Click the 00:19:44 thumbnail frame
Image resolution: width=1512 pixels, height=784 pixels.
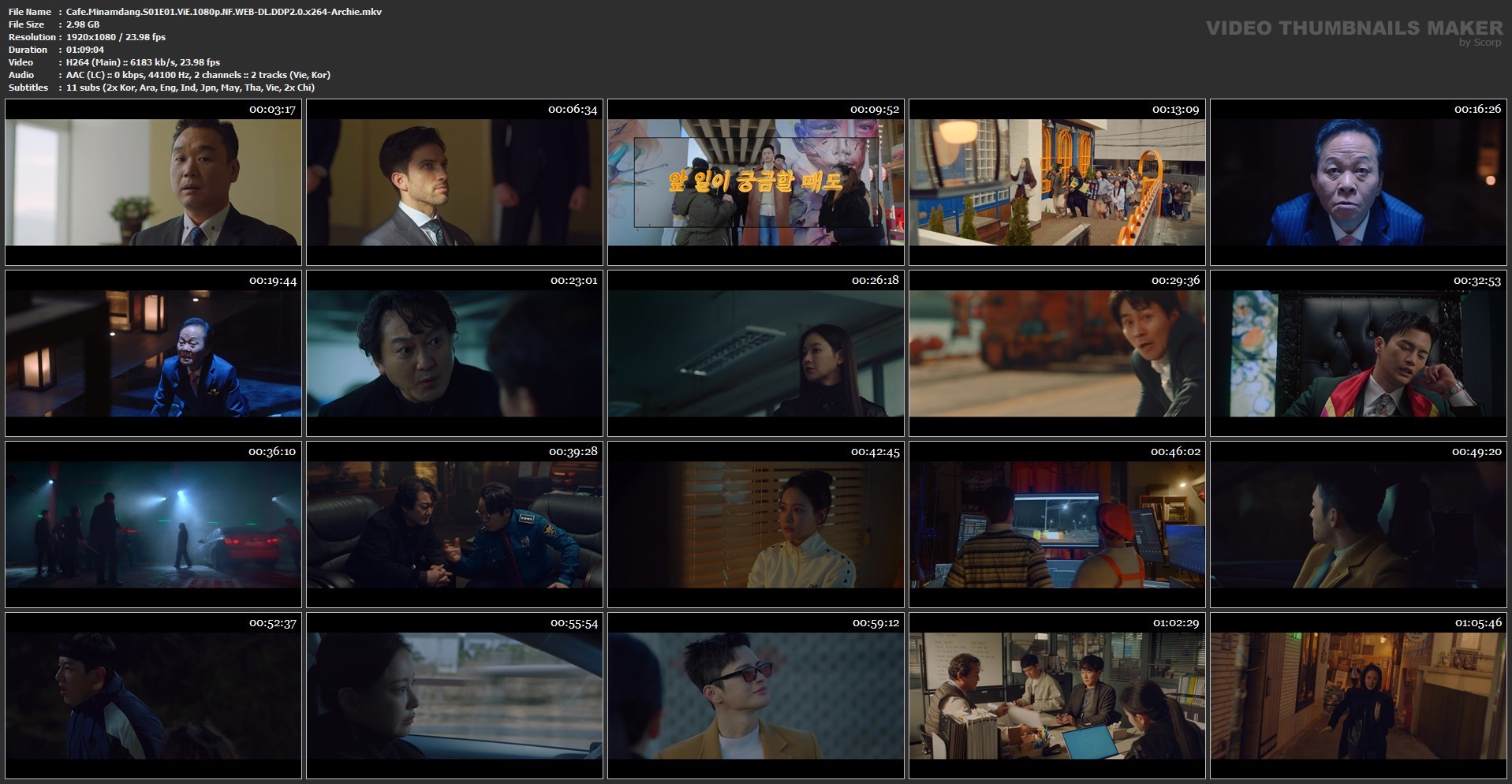tap(153, 353)
